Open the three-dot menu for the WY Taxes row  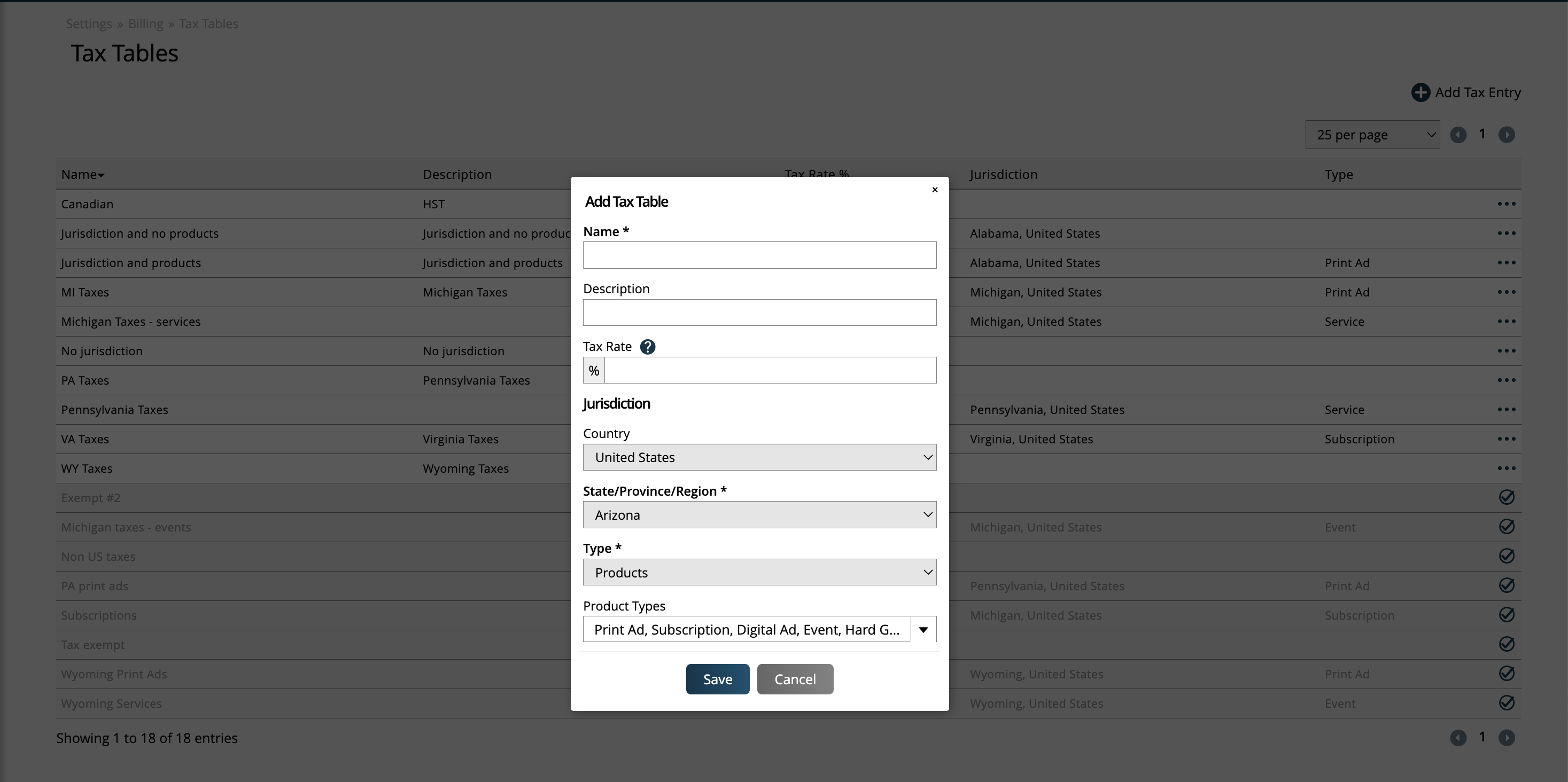pos(1506,468)
